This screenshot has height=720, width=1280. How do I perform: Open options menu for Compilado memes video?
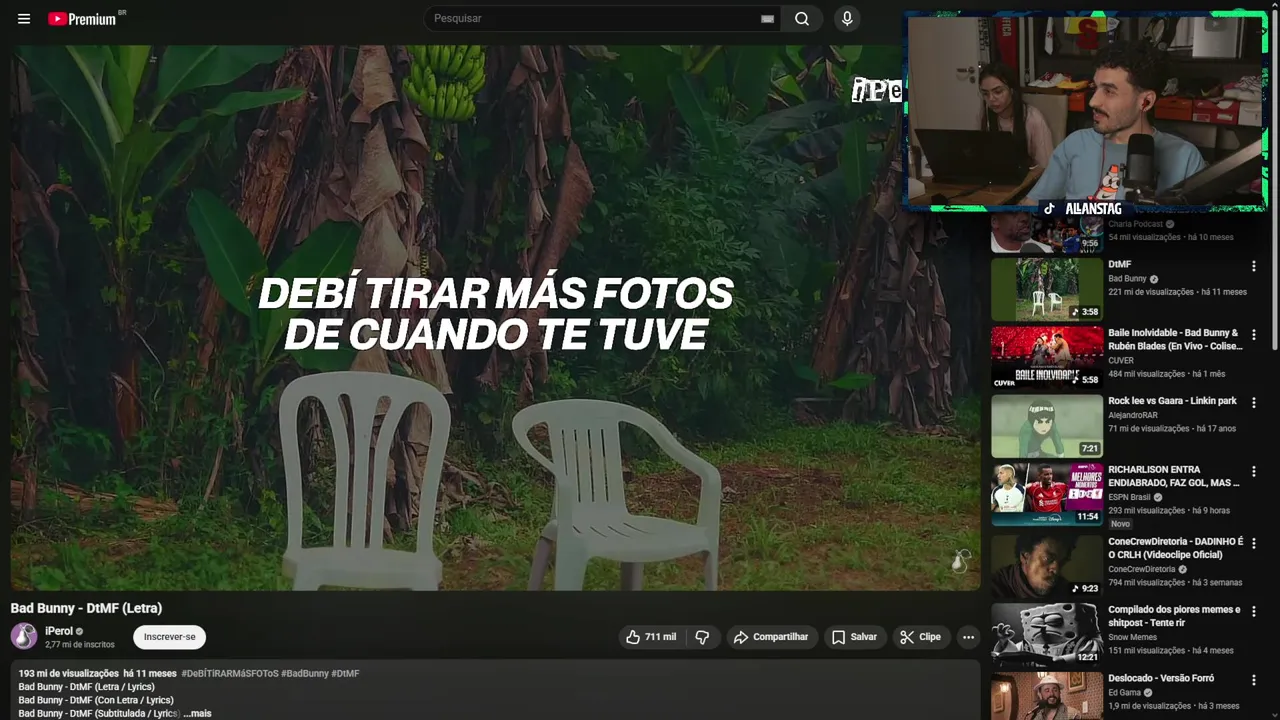[1253, 611]
